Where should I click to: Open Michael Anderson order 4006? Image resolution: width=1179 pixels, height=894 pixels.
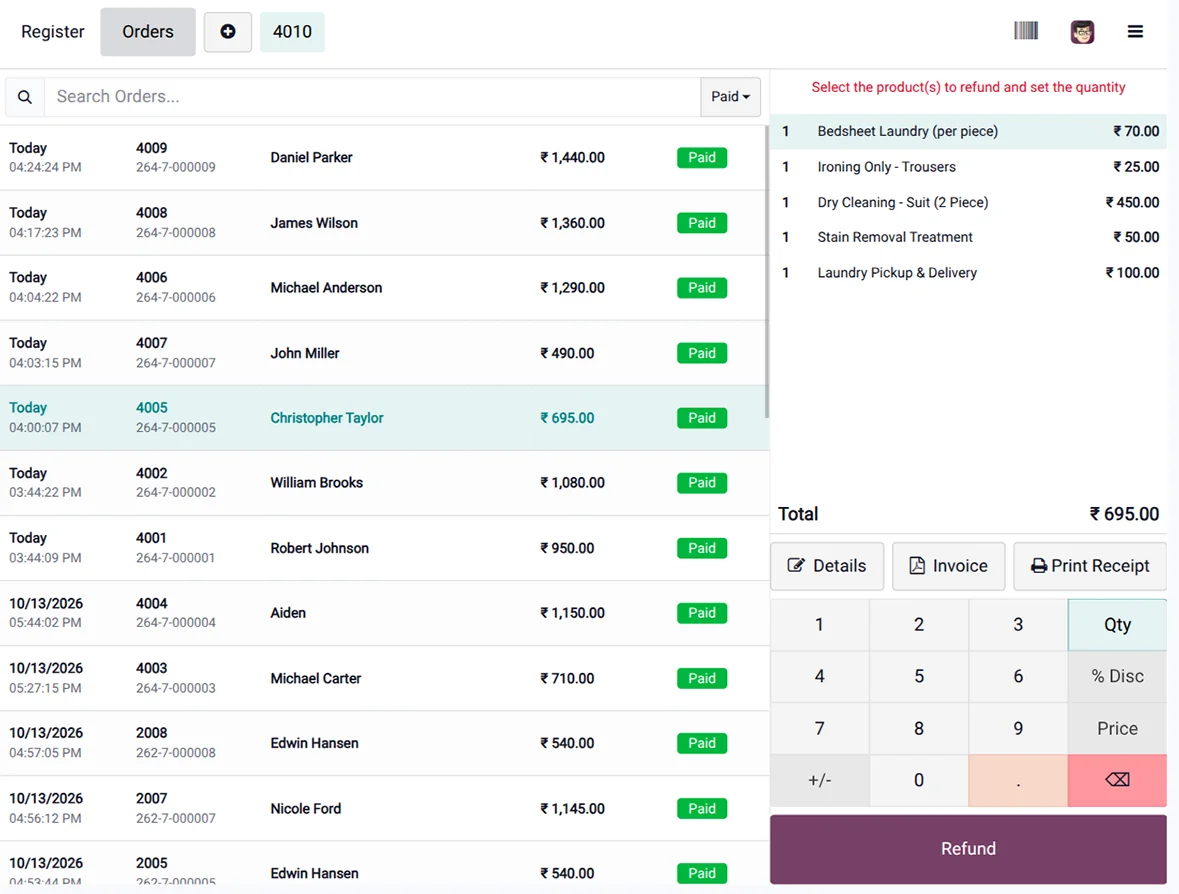pyautogui.click(x=383, y=288)
